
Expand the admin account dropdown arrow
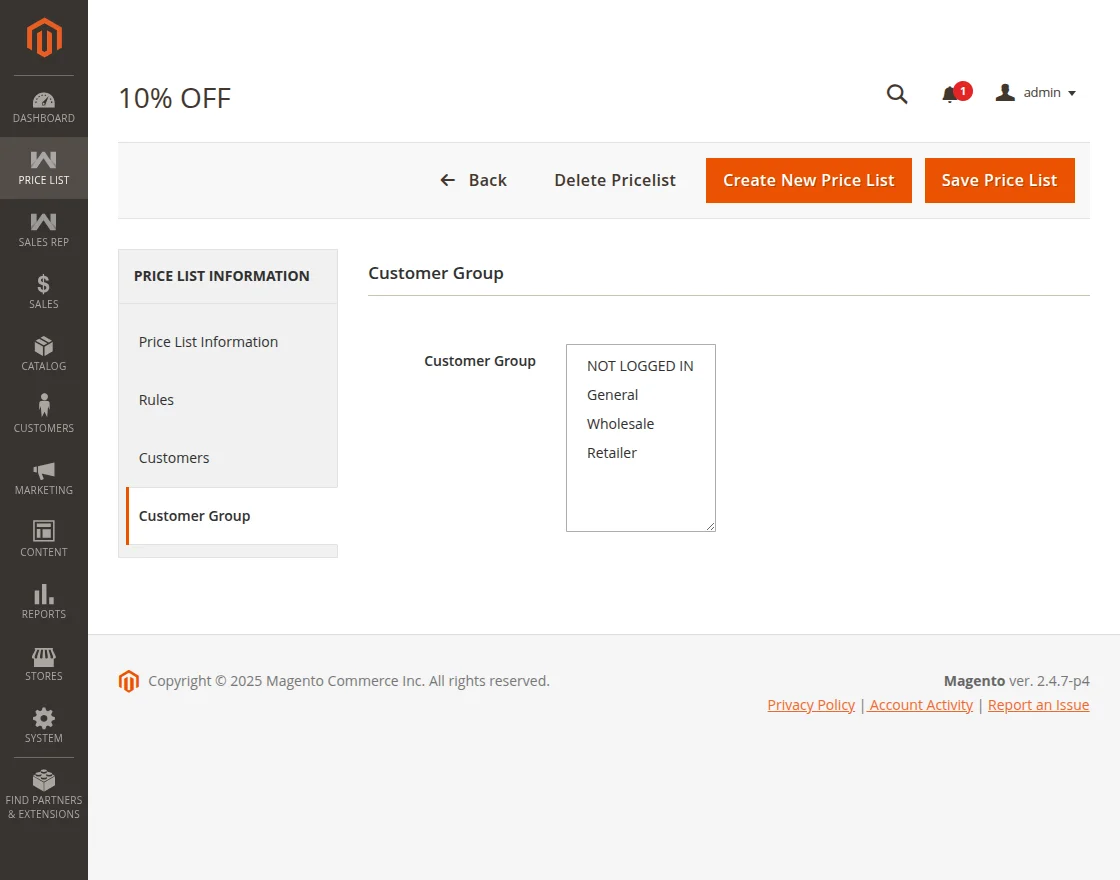coord(1071,94)
